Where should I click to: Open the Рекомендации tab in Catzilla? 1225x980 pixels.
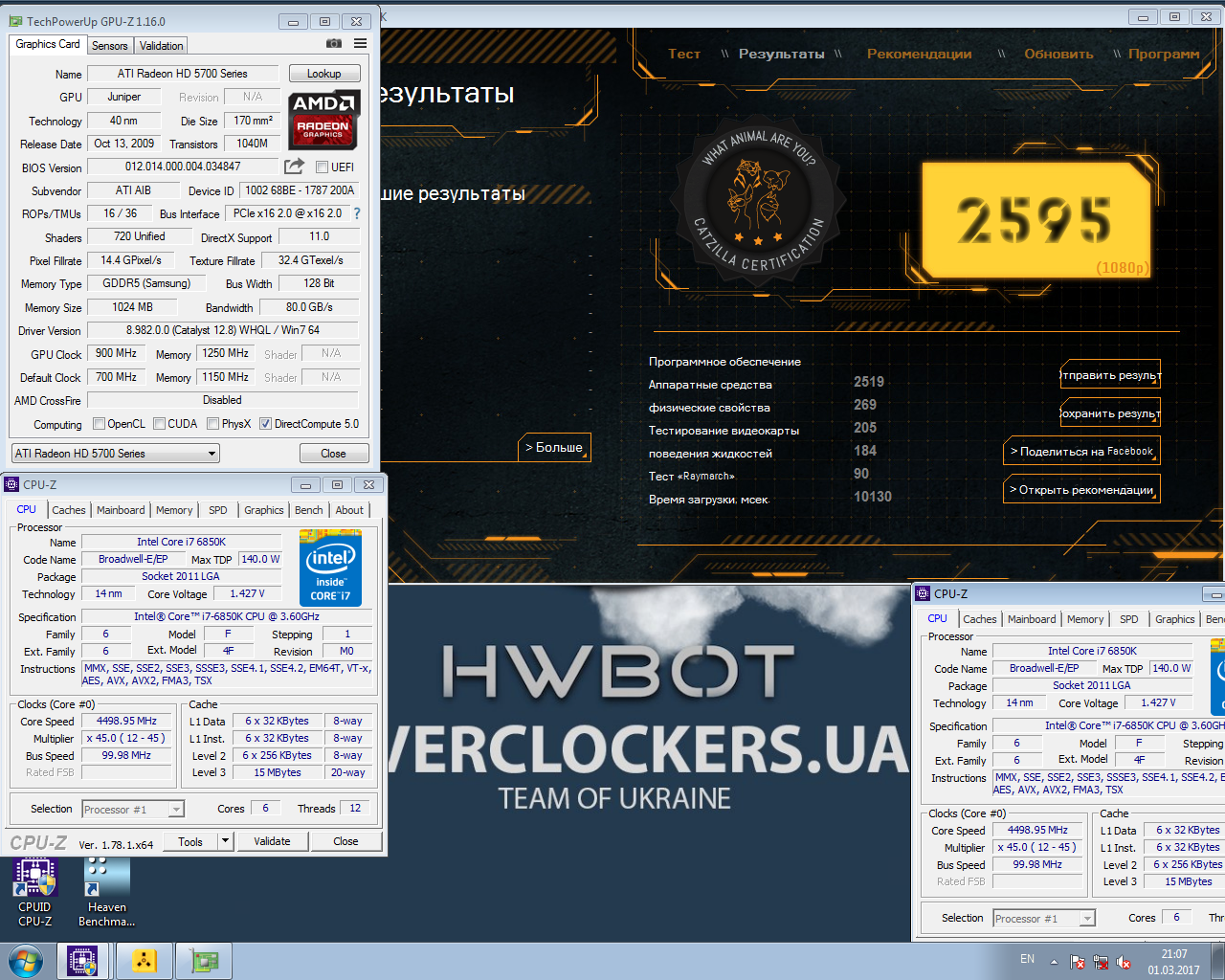919,54
